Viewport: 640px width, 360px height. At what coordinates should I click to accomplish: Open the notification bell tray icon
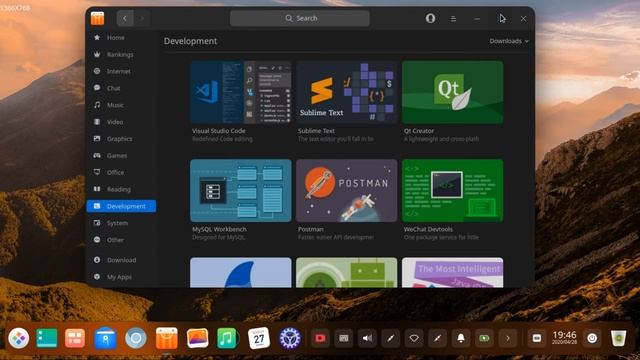point(461,338)
